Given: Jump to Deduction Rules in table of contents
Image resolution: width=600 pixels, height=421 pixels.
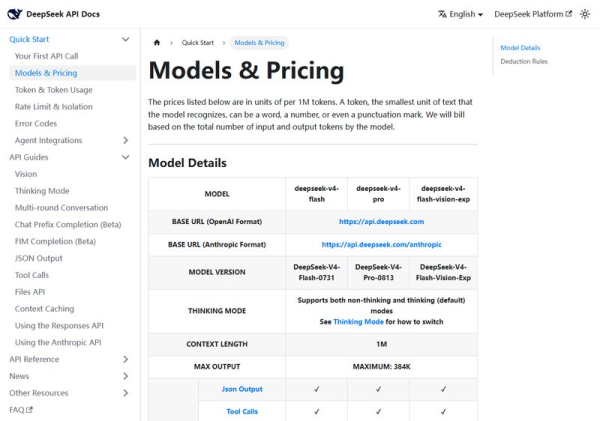Looking at the screenshot, I should click(524, 62).
